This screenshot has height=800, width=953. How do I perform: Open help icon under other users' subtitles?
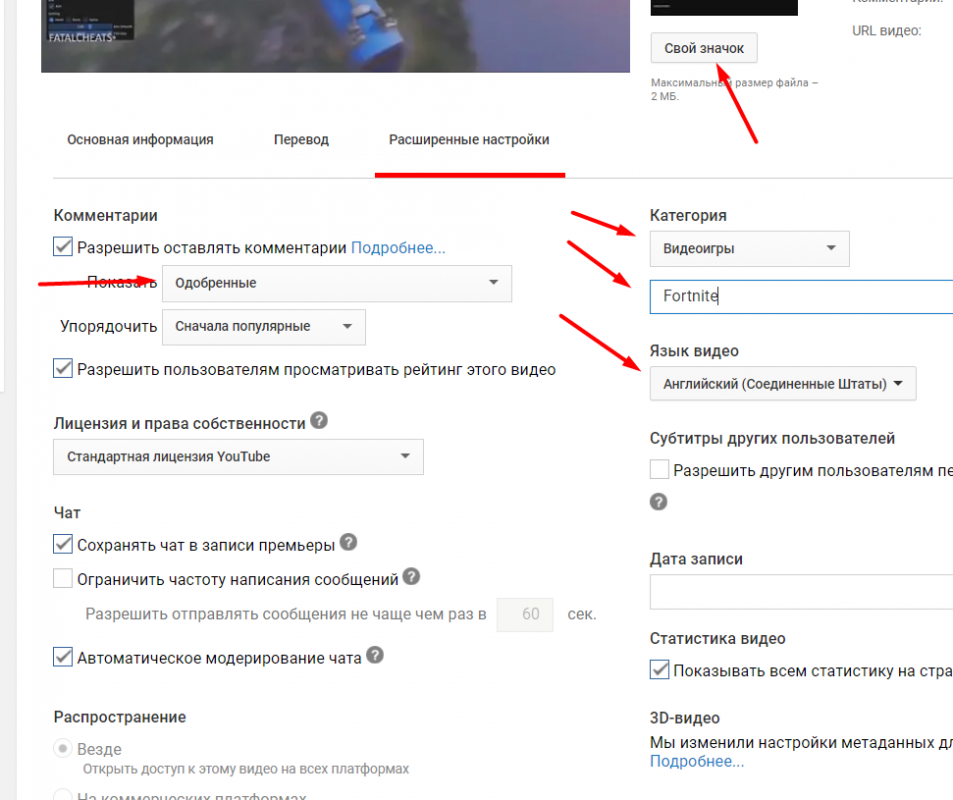658,502
